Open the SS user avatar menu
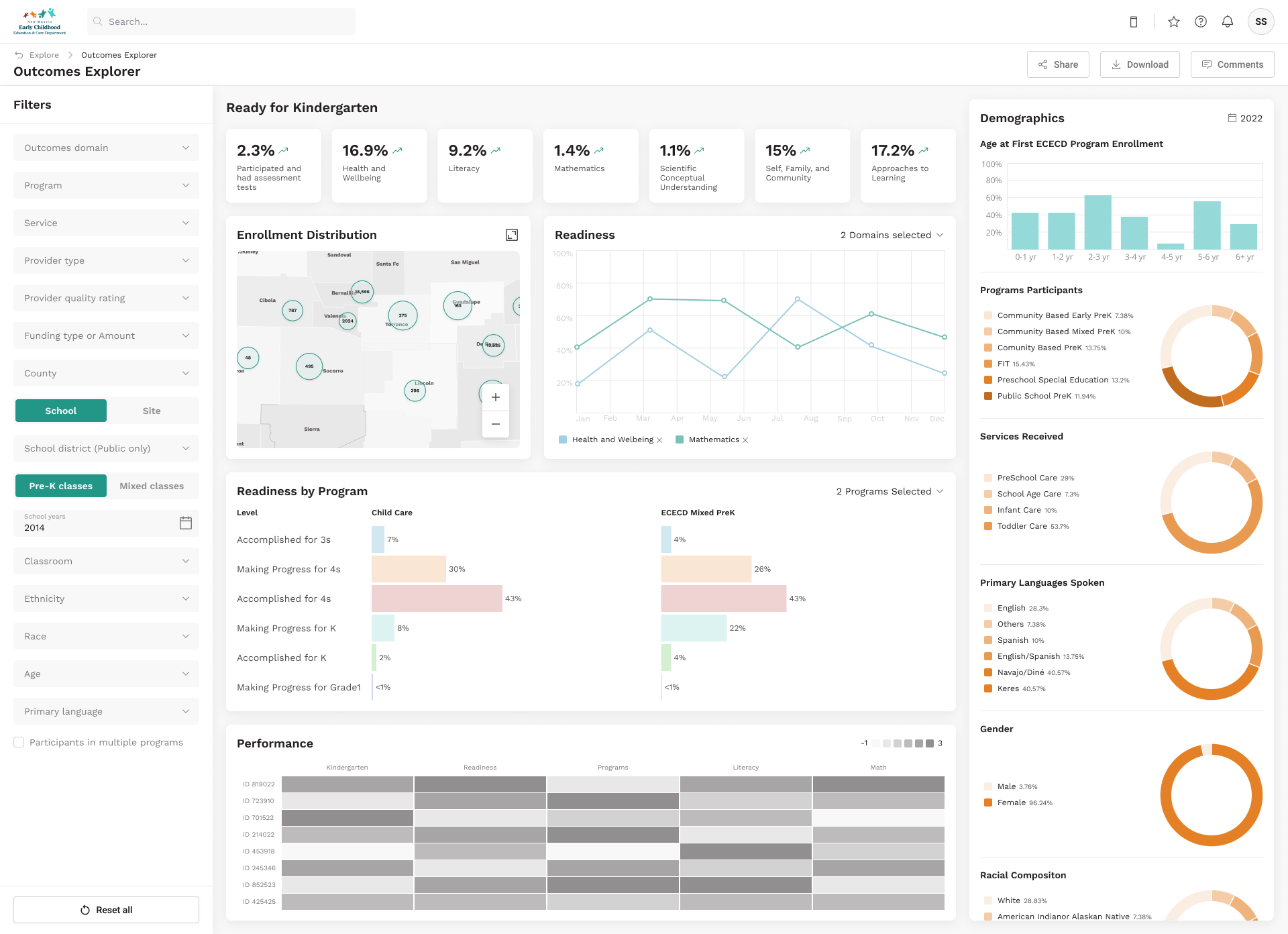The width and height of the screenshot is (1288, 934). (1261, 21)
